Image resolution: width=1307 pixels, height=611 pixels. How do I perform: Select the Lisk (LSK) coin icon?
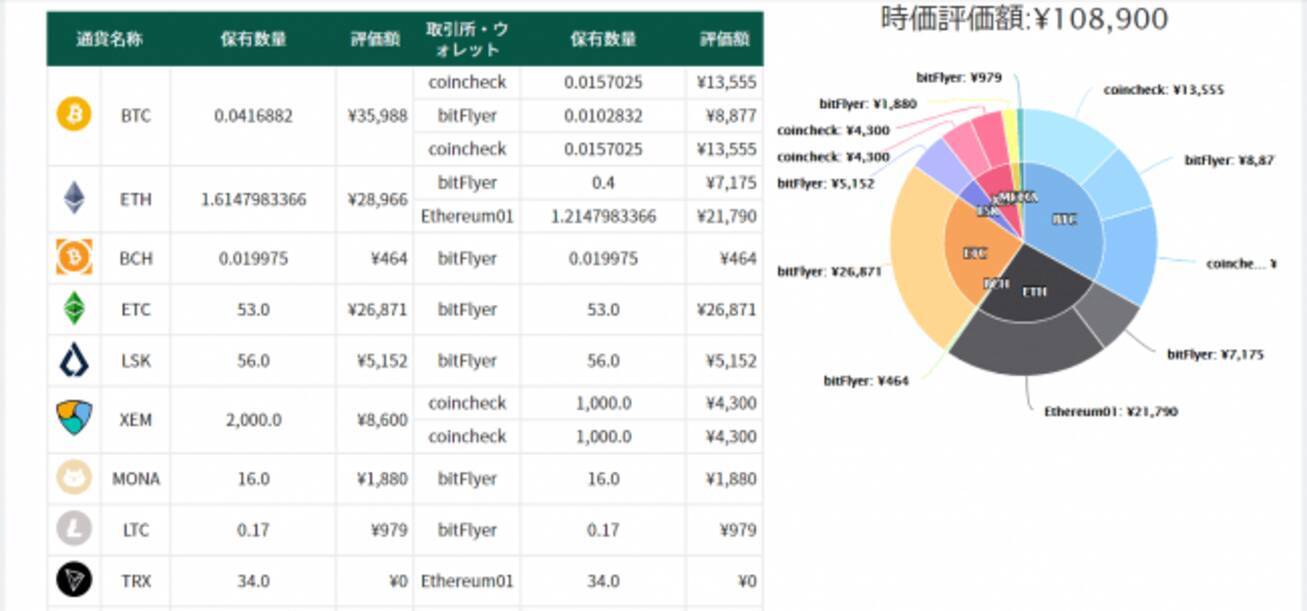(x=72, y=360)
